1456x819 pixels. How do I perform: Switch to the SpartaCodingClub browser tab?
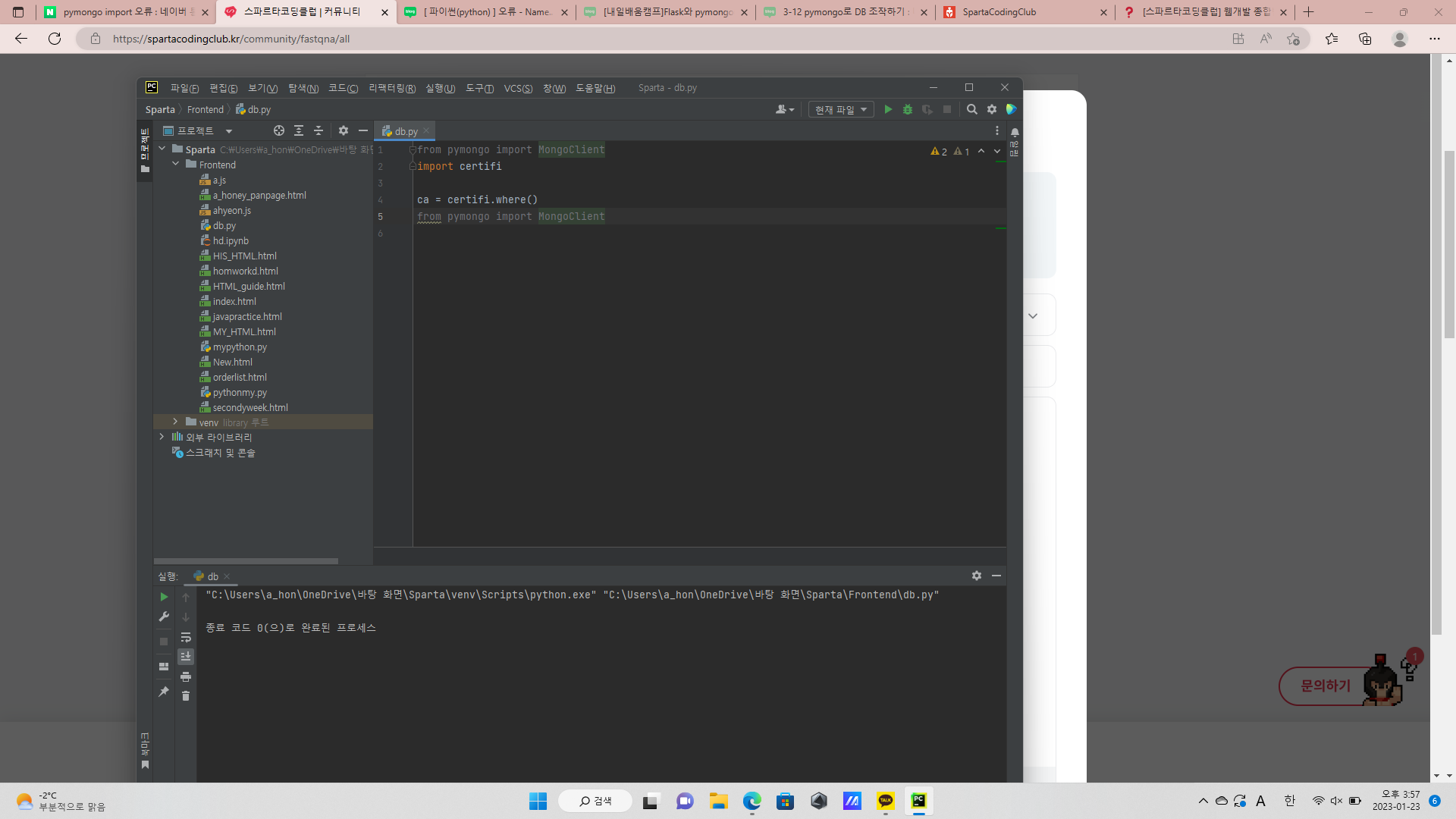pyautogui.click(x=1024, y=12)
